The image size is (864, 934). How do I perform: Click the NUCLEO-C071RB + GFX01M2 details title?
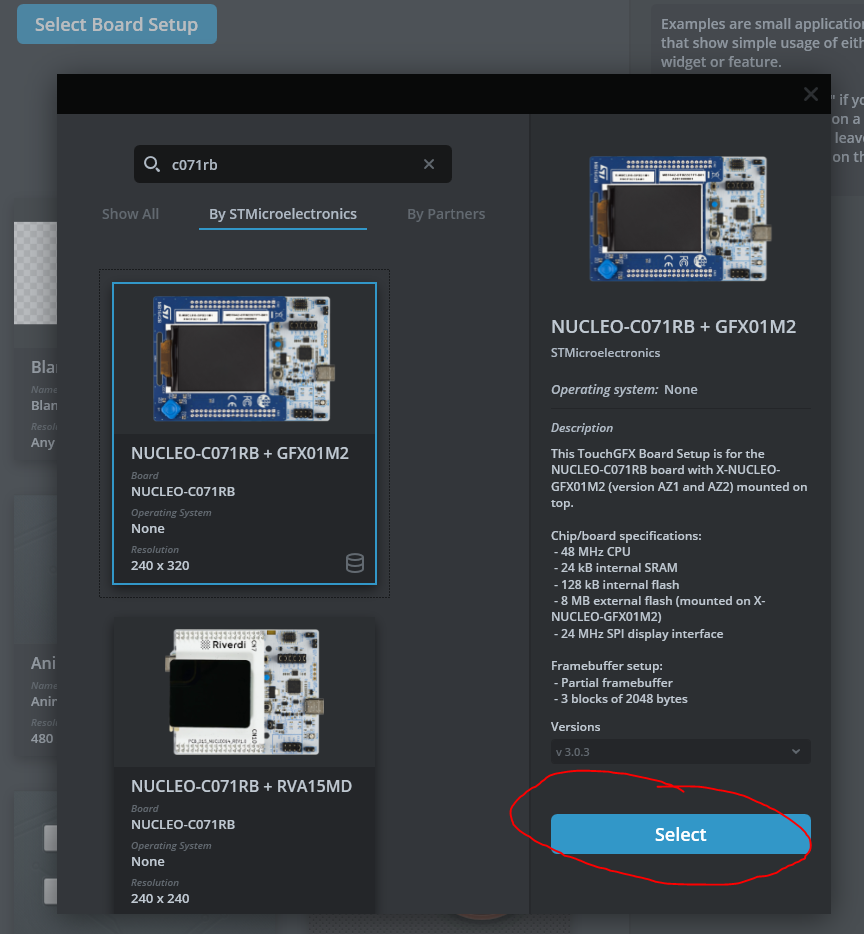[673, 327]
